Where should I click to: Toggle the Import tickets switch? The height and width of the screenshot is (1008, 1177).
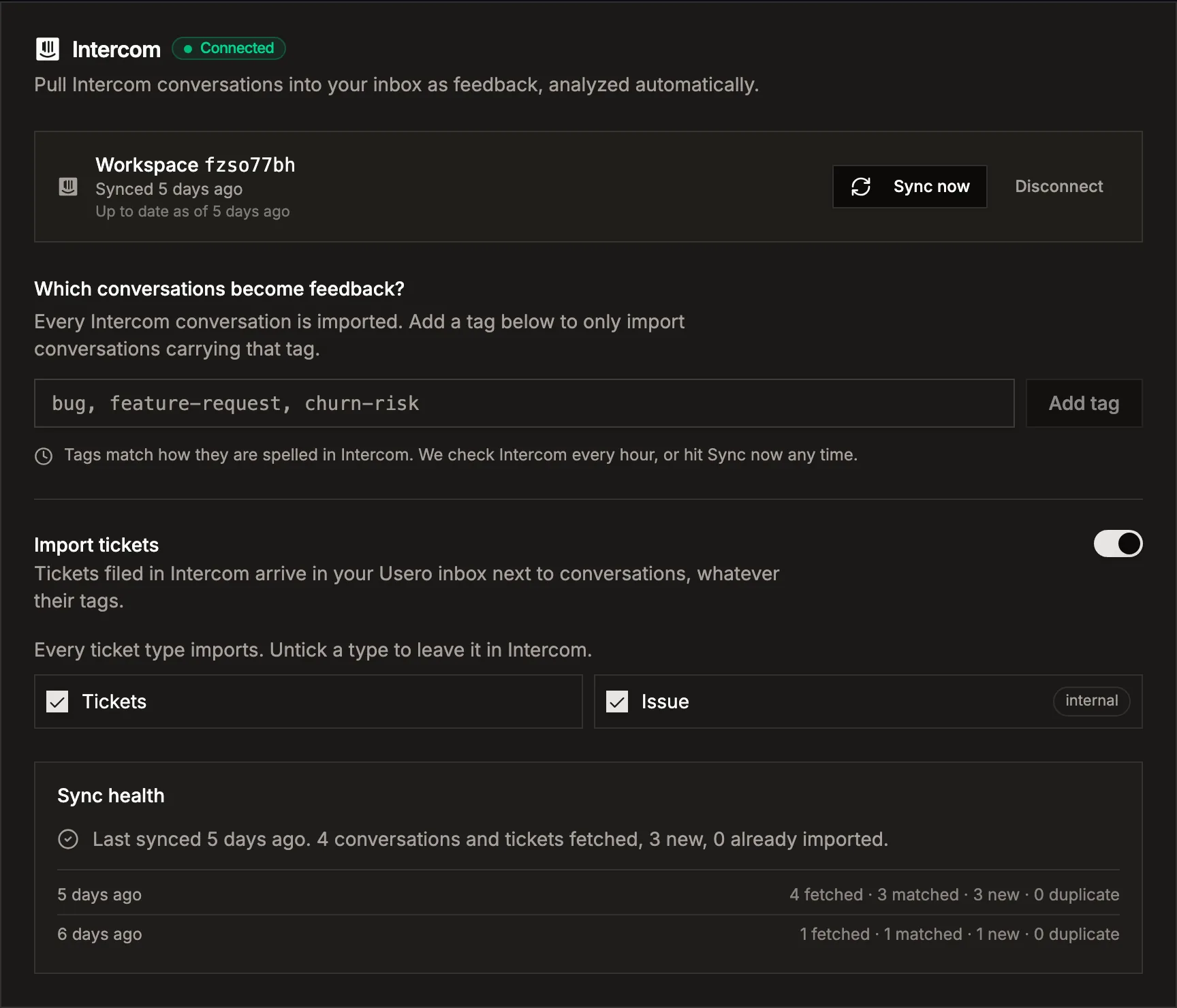tap(1118, 544)
